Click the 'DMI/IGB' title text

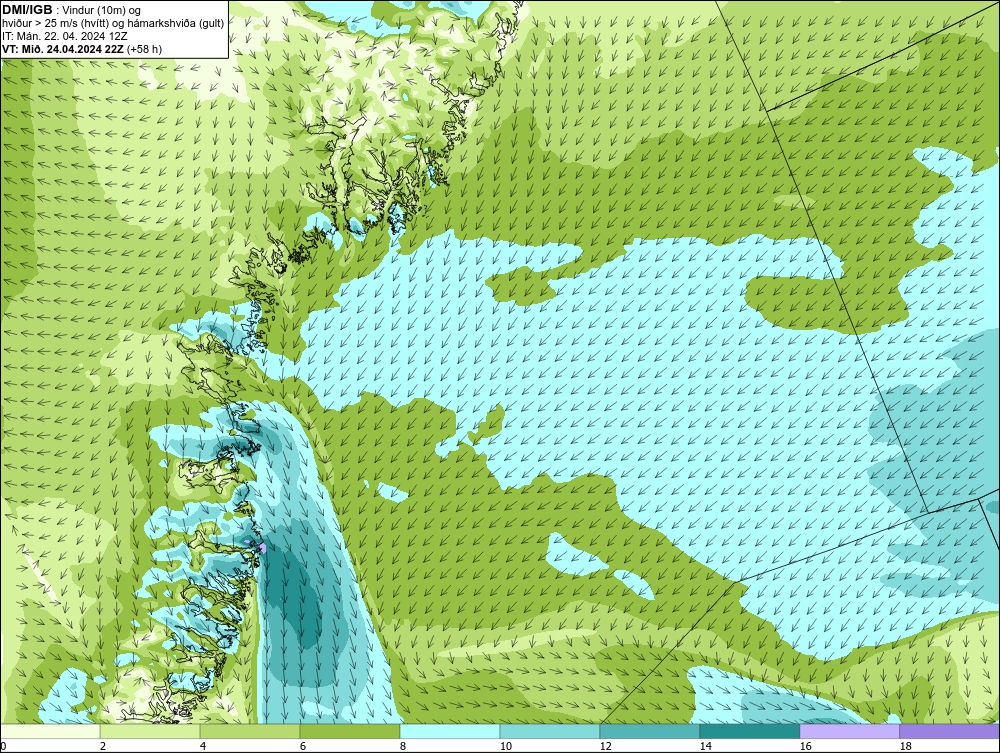(x=27, y=10)
